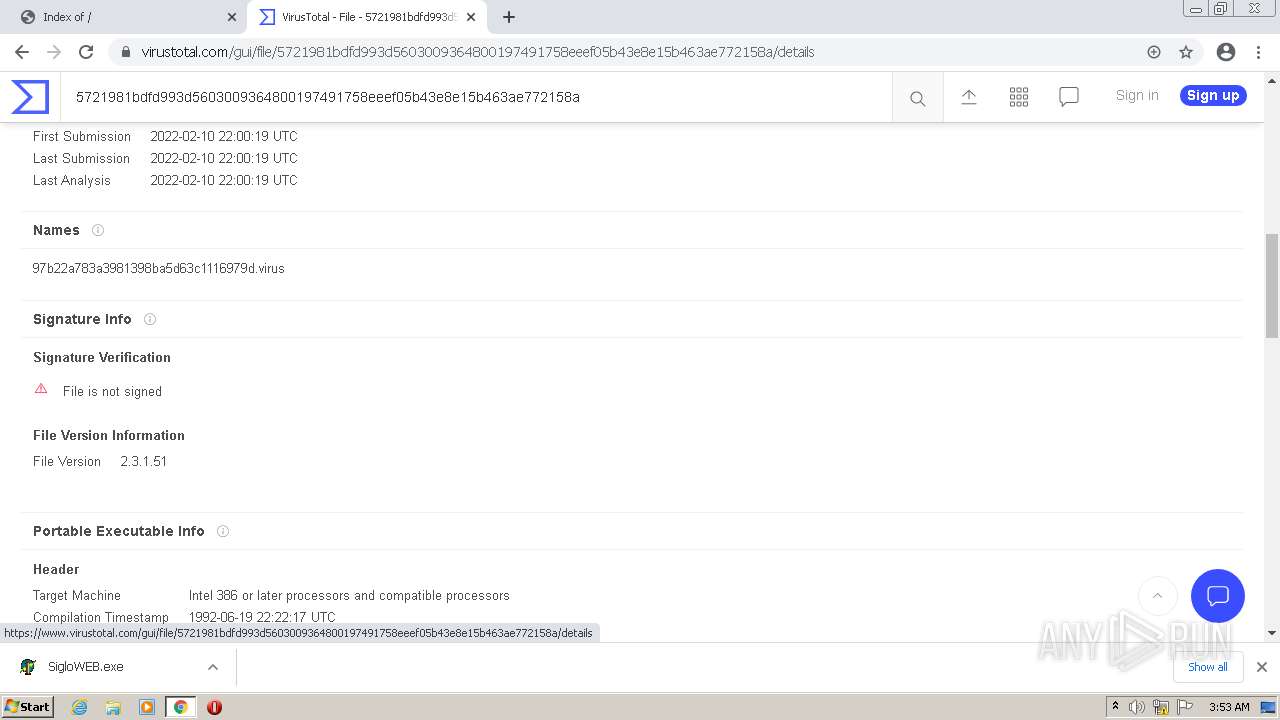
Task: Bookmark this page with the star
Action: pyautogui.click(x=1186, y=52)
